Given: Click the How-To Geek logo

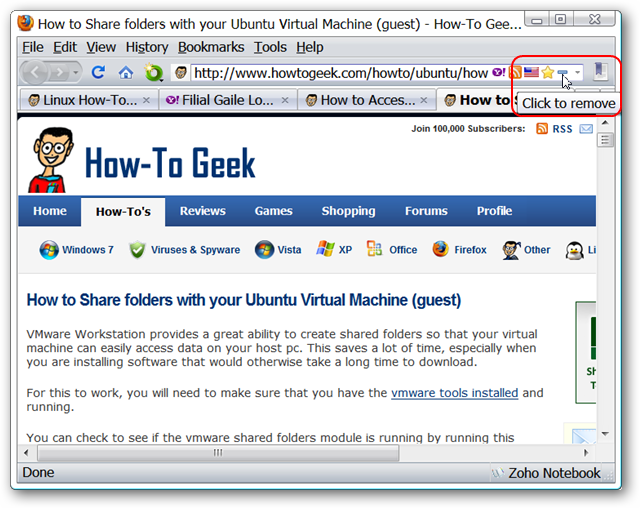Looking at the screenshot, I should tap(142, 160).
